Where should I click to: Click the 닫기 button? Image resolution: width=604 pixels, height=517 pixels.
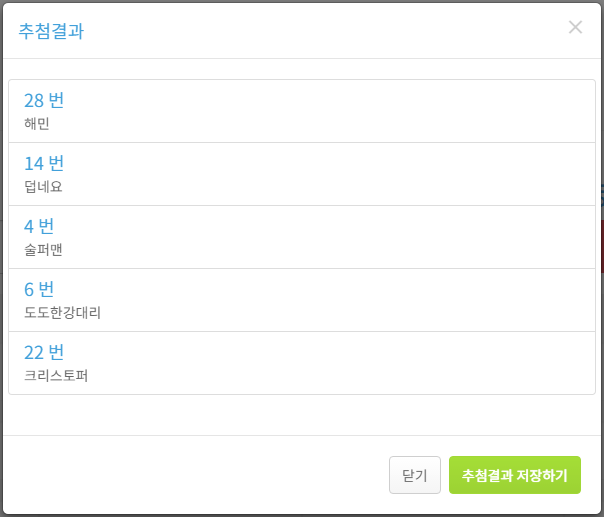pyautogui.click(x=414, y=475)
